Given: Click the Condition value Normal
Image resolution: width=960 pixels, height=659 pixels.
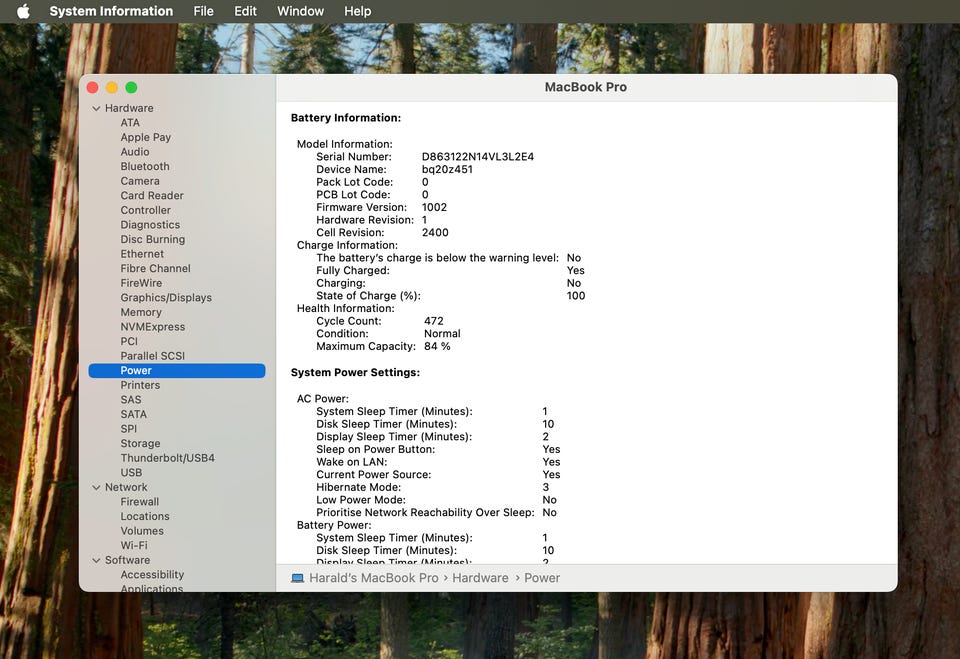Looking at the screenshot, I should [442, 334].
